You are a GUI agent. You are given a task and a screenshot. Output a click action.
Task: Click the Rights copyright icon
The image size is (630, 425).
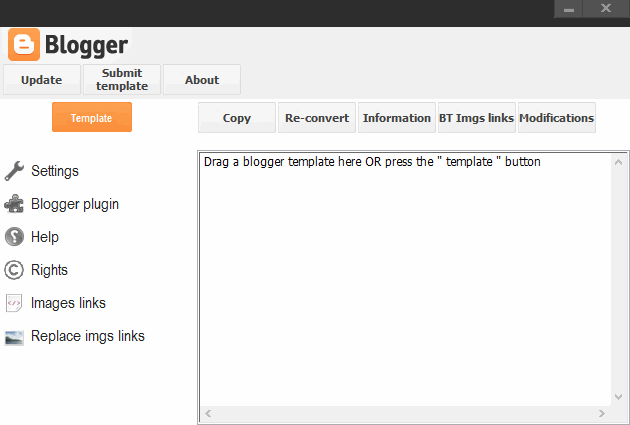pyautogui.click(x=14, y=270)
